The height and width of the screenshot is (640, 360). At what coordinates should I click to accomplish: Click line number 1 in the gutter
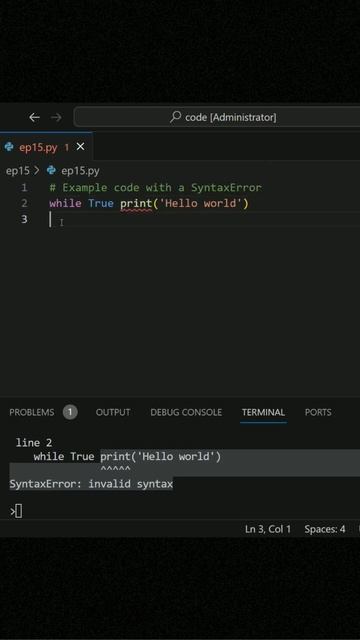tap(24, 188)
